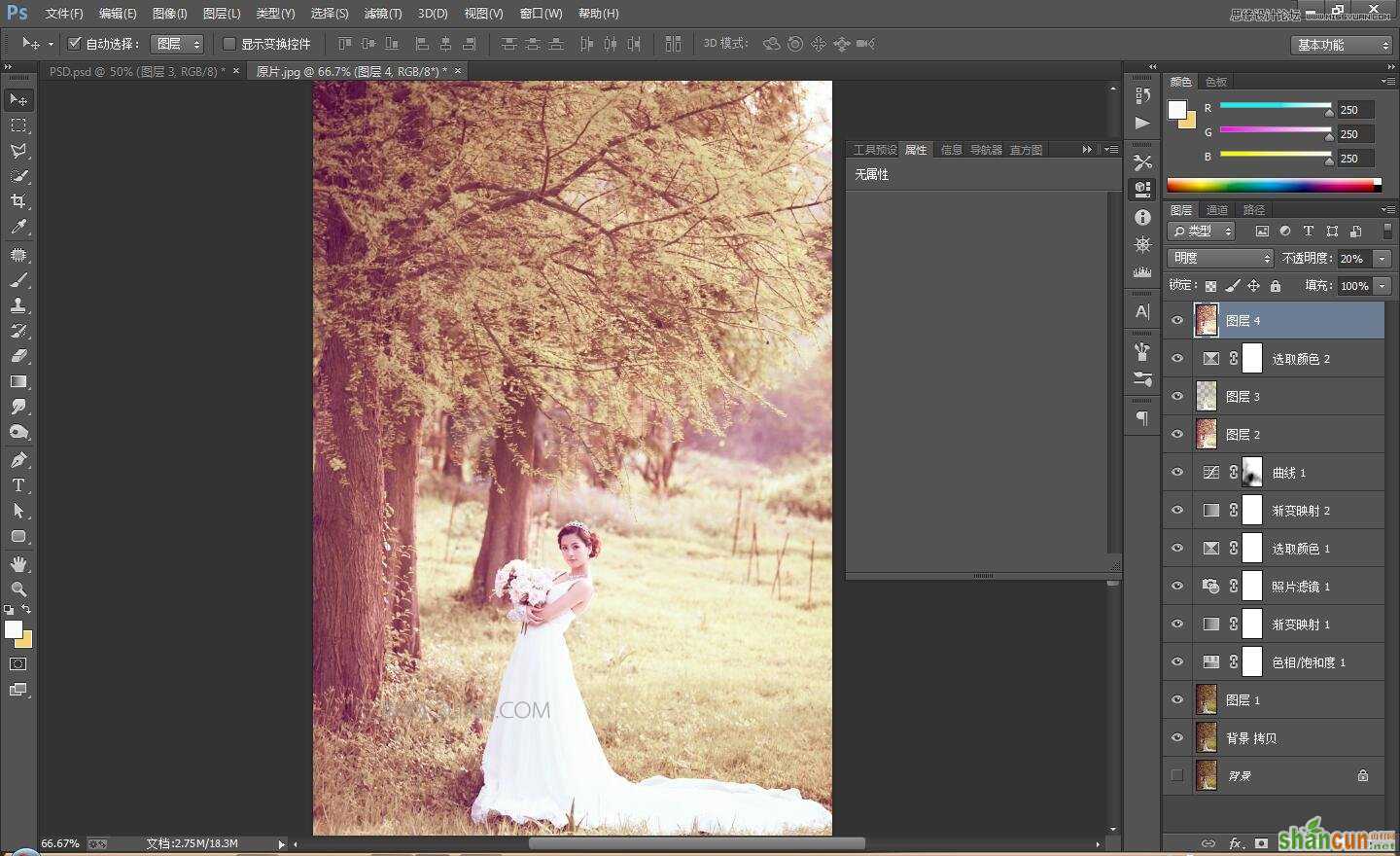The image size is (1400, 856).
Task: Click the R channel slider
Action: (1275, 106)
